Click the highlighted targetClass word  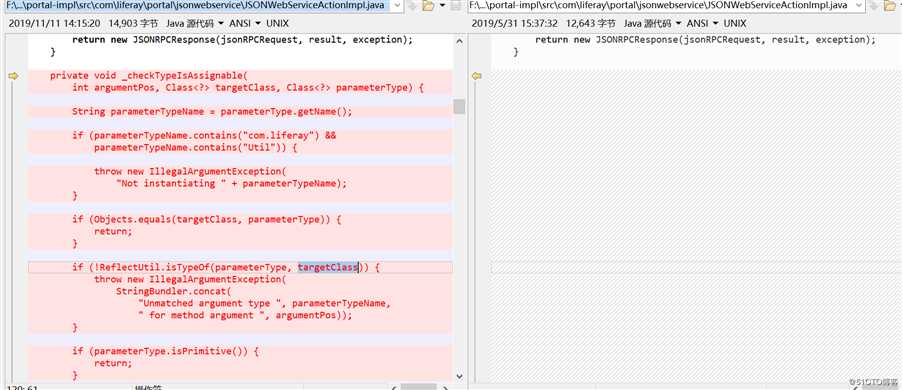tap(328, 267)
